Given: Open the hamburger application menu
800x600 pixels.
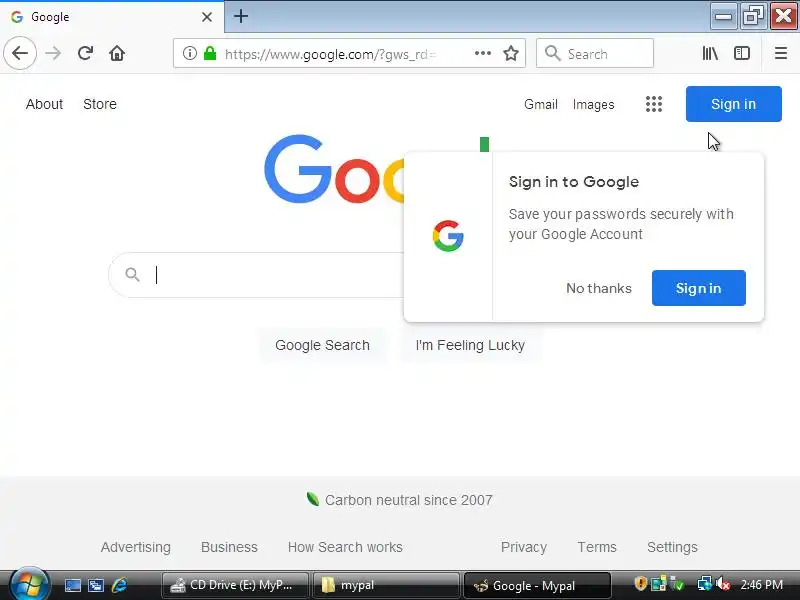Looking at the screenshot, I should click(x=781, y=53).
